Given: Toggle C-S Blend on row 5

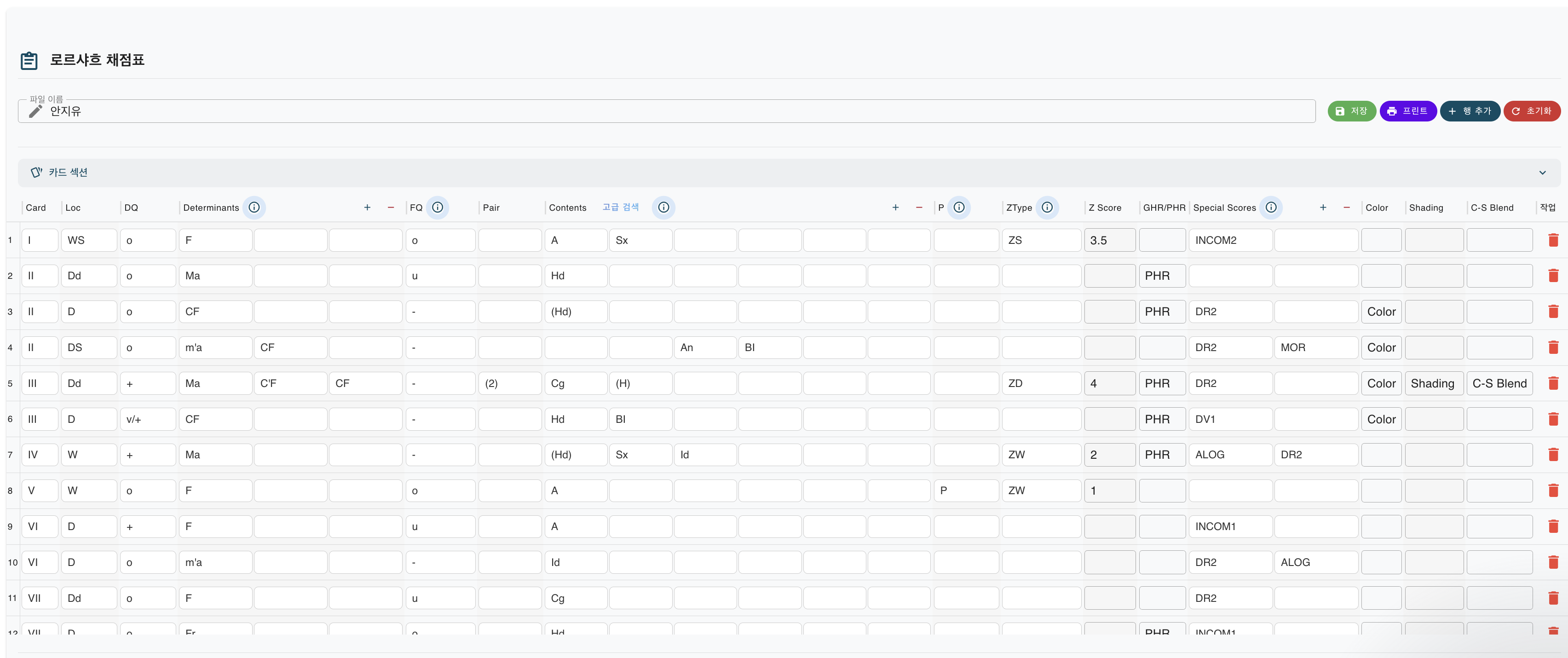Looking at the screenshot, I should (1499, 383).
